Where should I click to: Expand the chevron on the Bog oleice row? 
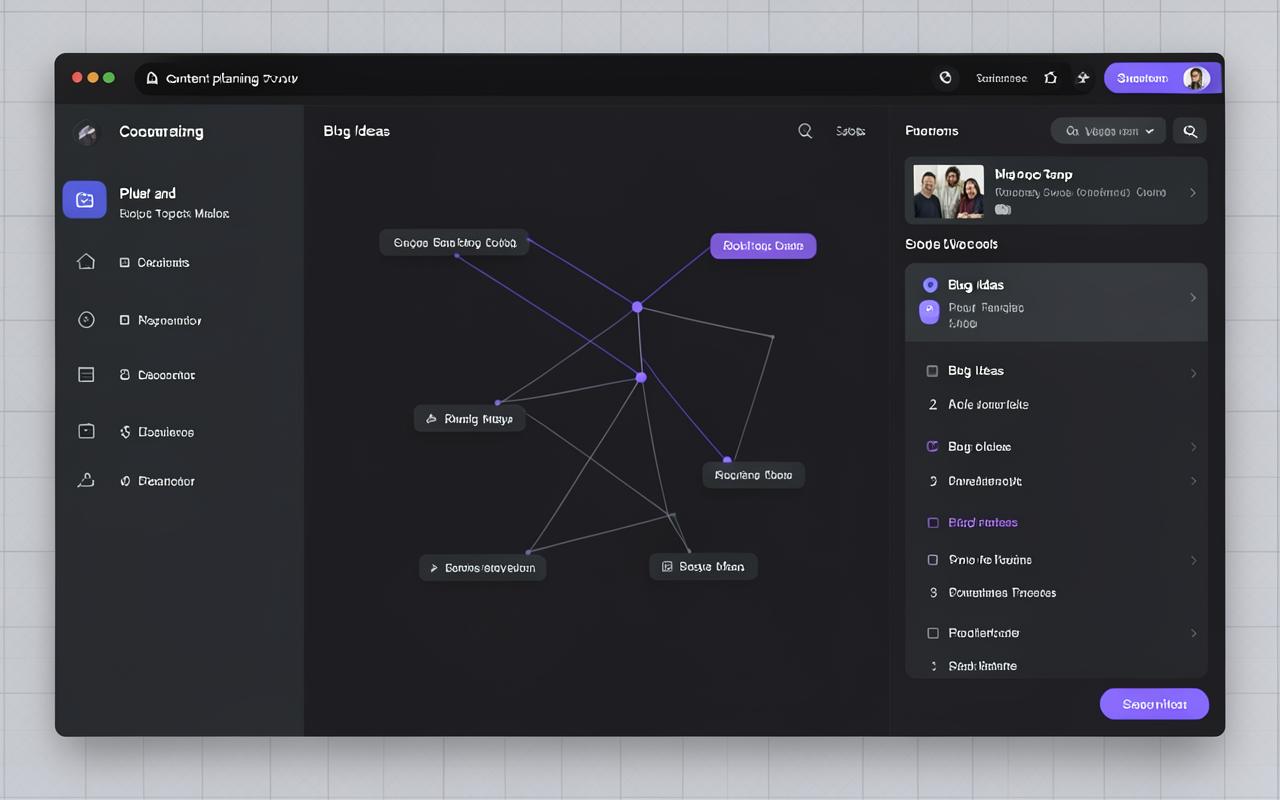point(1192,447)
